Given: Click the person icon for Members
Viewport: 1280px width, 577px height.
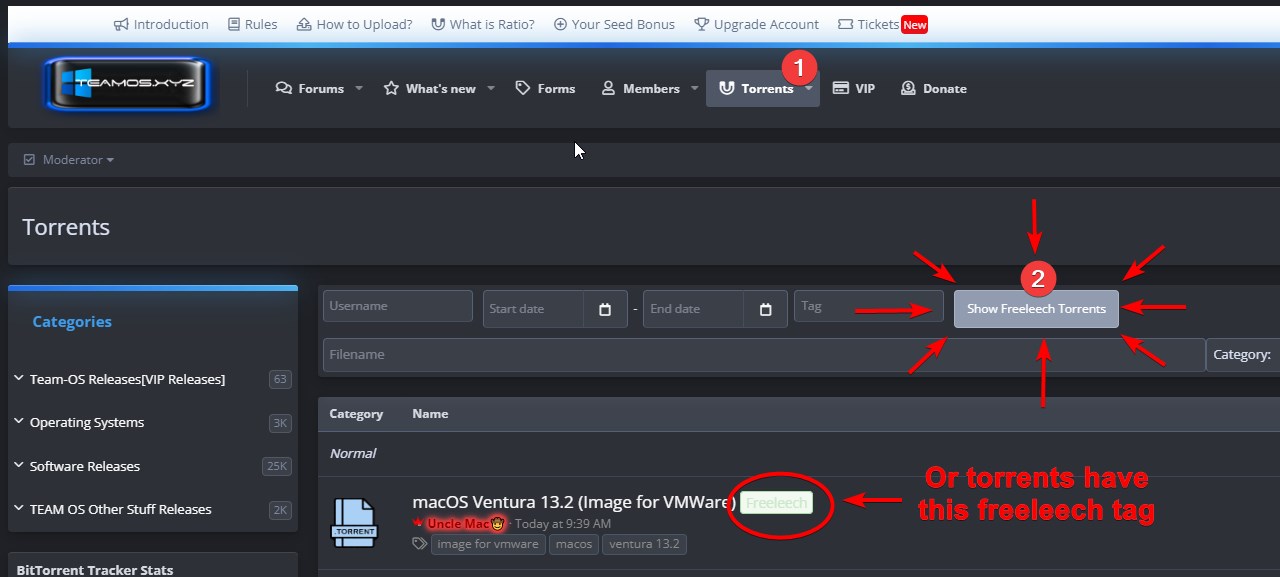Looking at the screenshot, I should 608,88.
